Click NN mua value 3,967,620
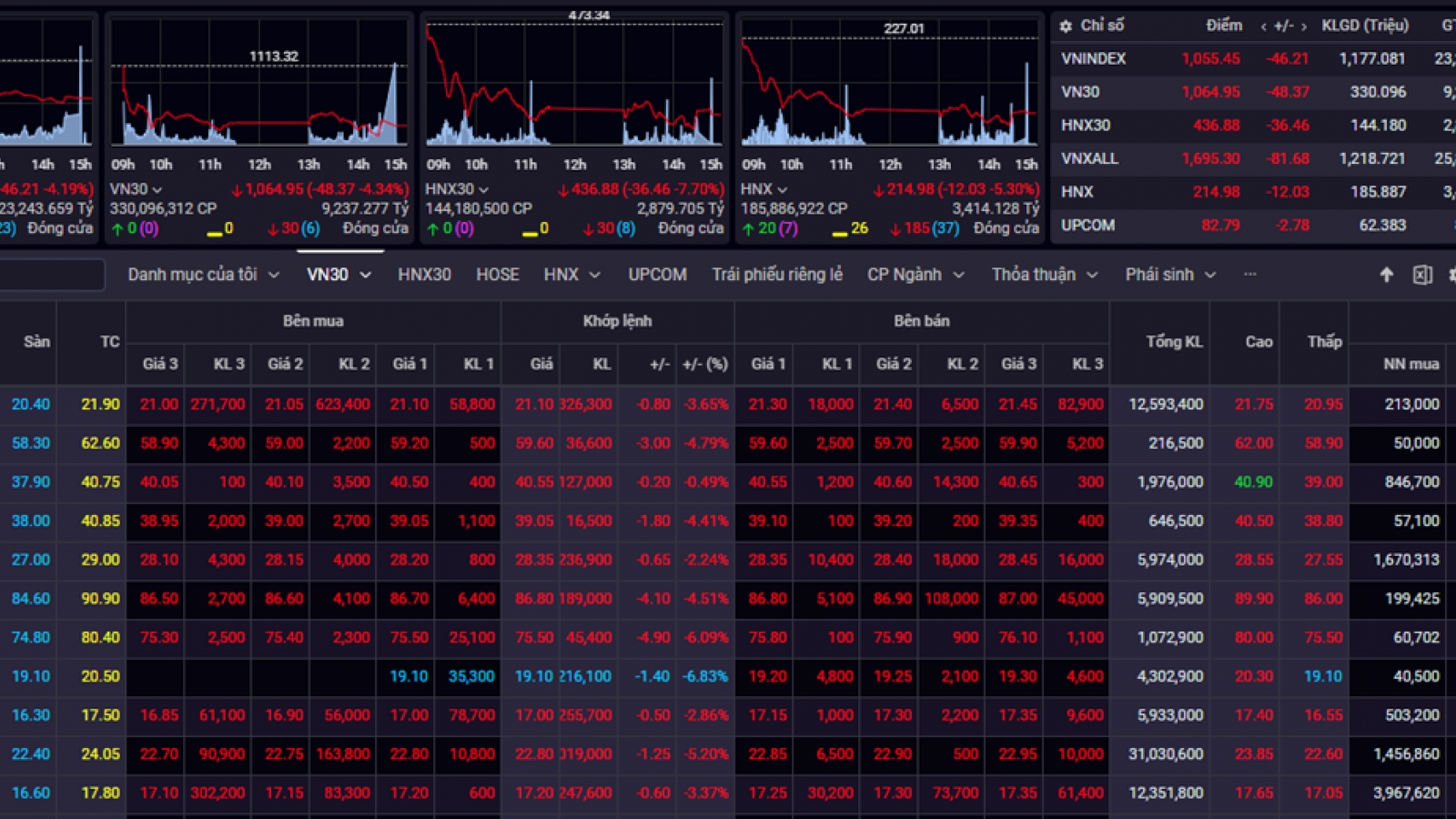This screenshot has height=819, width=1456. click(1406, 794)
